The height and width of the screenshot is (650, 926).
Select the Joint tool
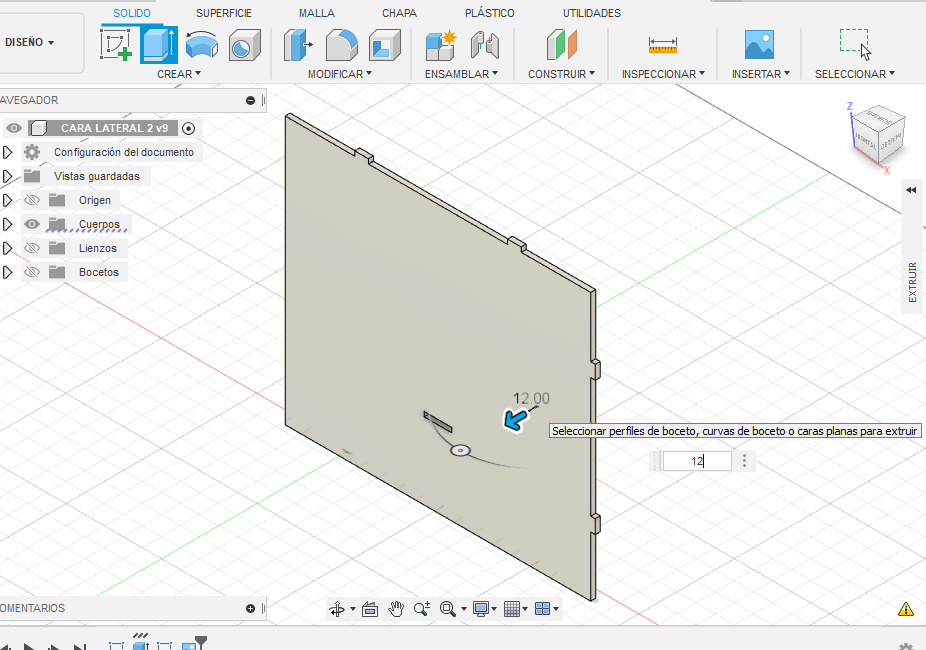485,45
